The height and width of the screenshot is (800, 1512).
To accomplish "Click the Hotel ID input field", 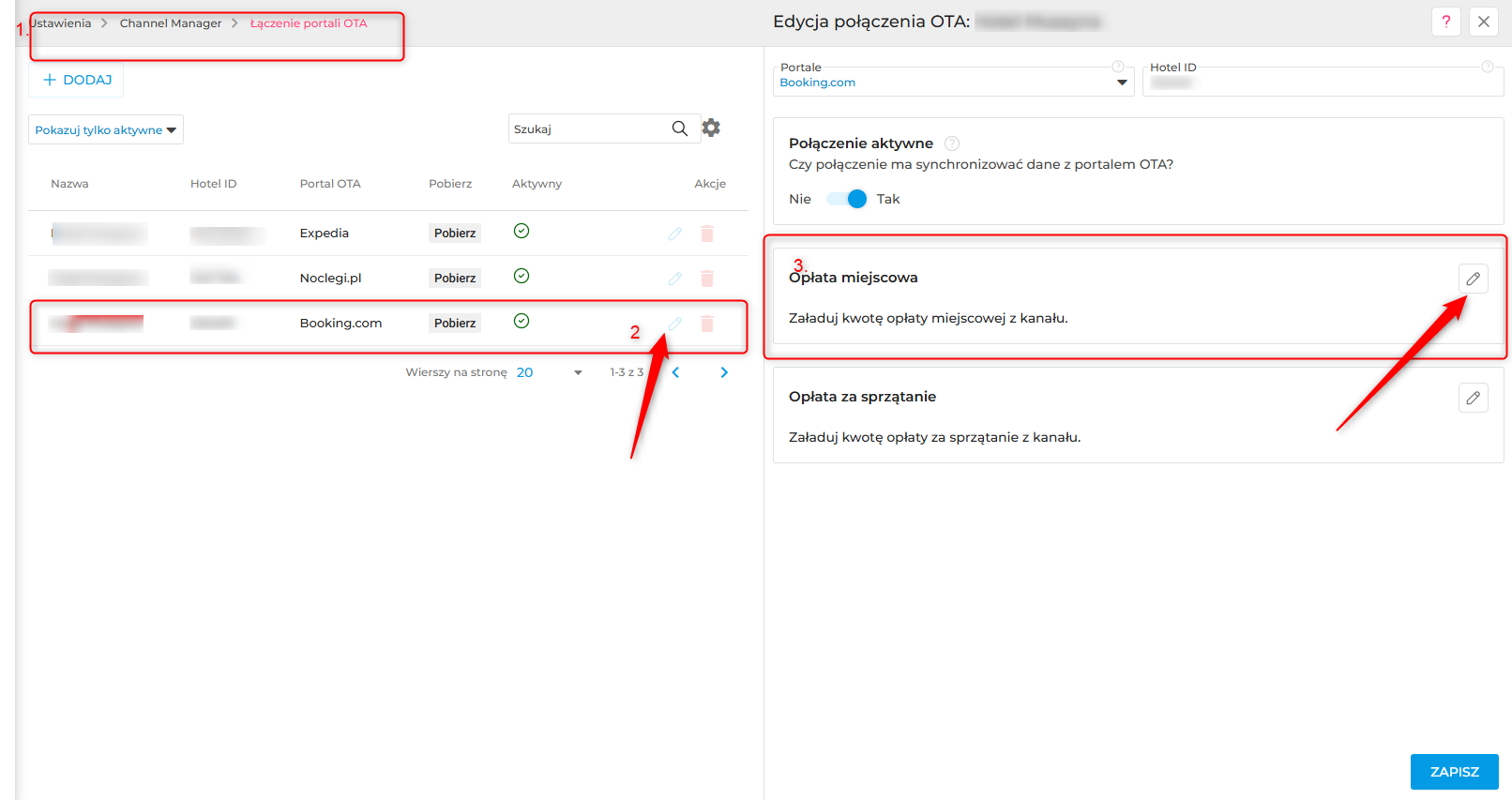I will (1323, 83).
